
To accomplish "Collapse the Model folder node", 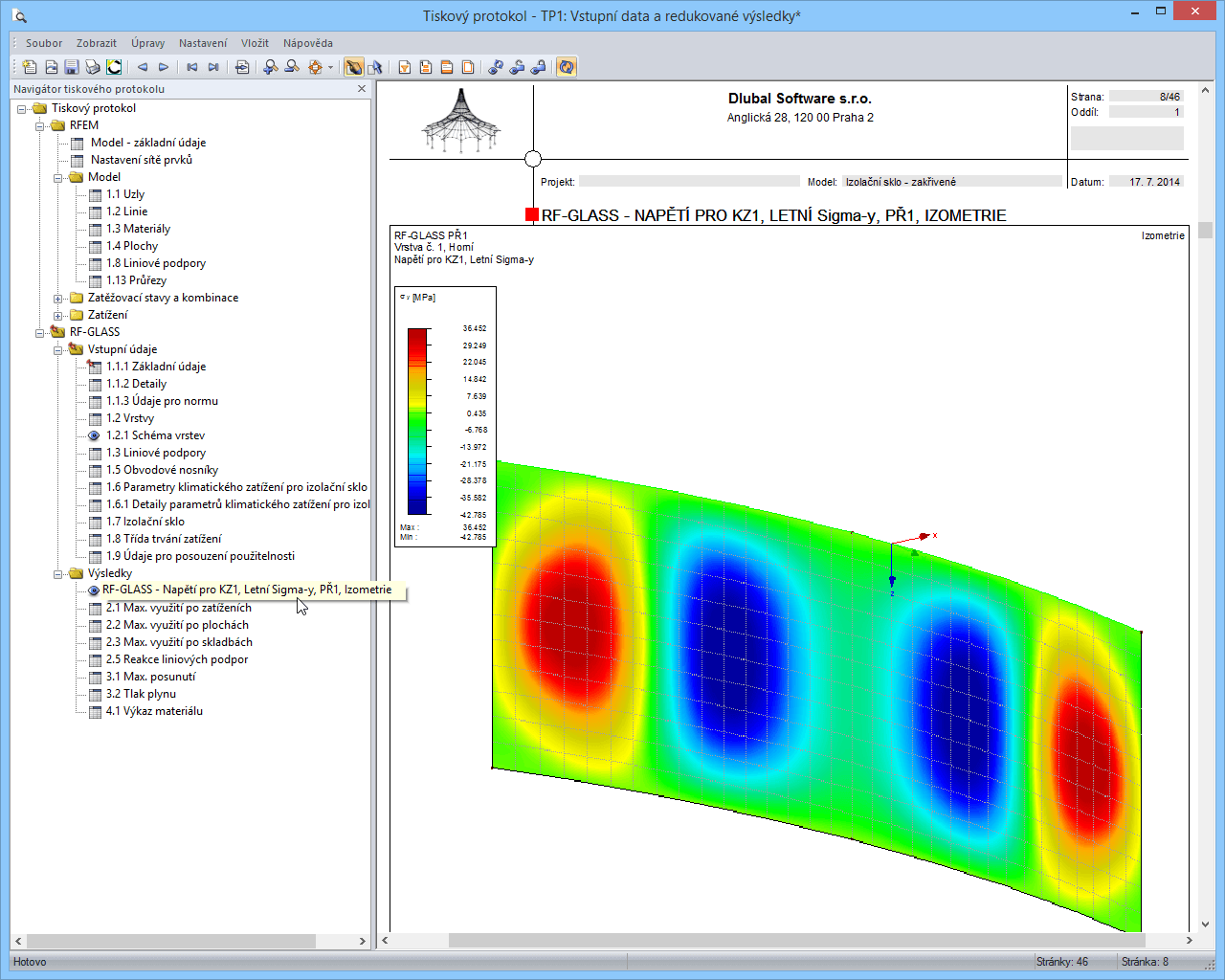I will tap(58, 177).
